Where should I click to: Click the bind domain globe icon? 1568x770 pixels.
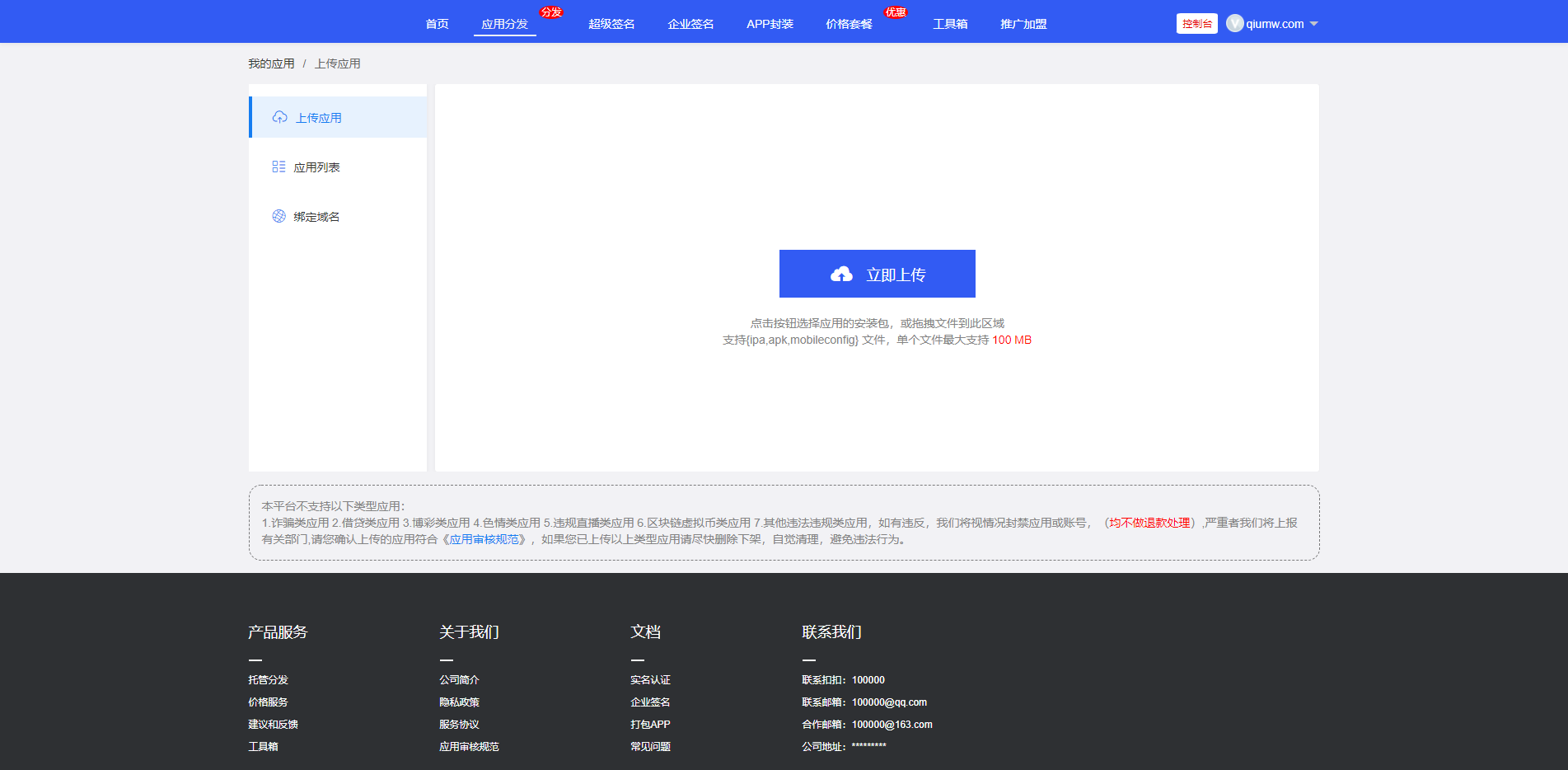pos(278,217)
